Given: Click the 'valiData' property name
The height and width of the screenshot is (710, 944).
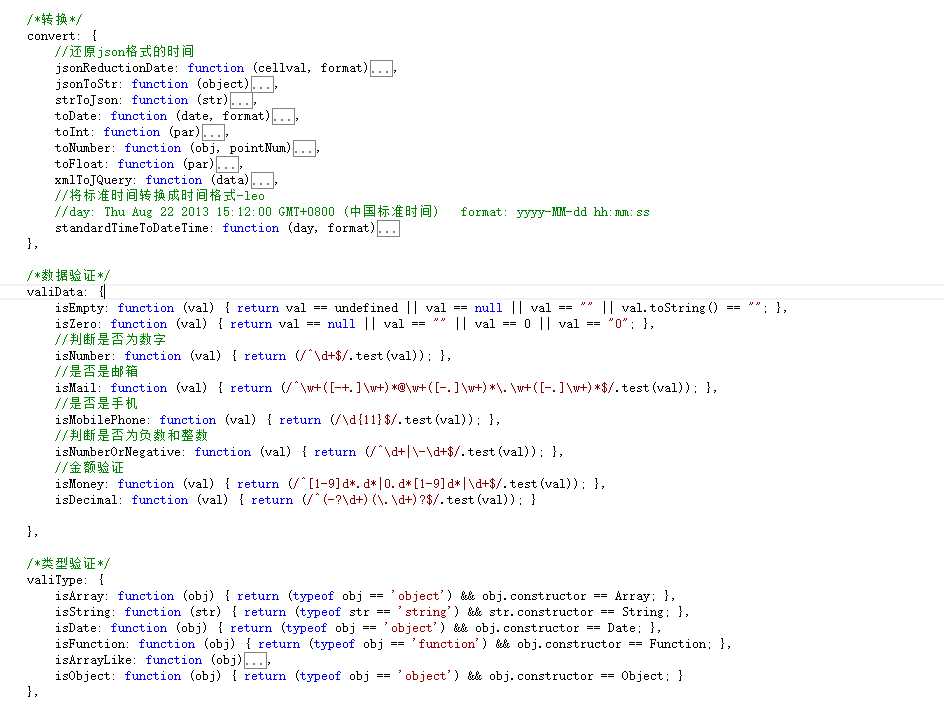Looking at the screenshot, I should point(55,292).
